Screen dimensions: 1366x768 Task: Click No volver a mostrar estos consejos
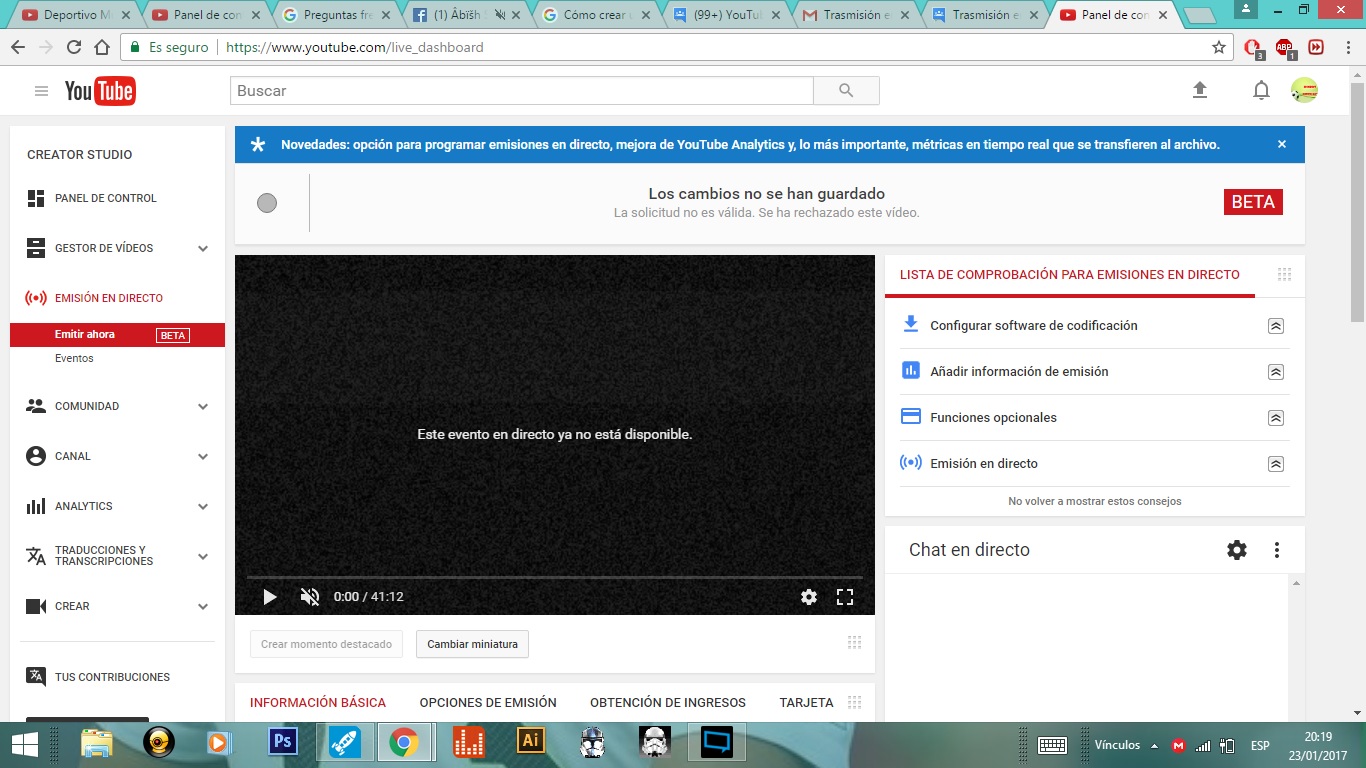(x=1095, y=501)
